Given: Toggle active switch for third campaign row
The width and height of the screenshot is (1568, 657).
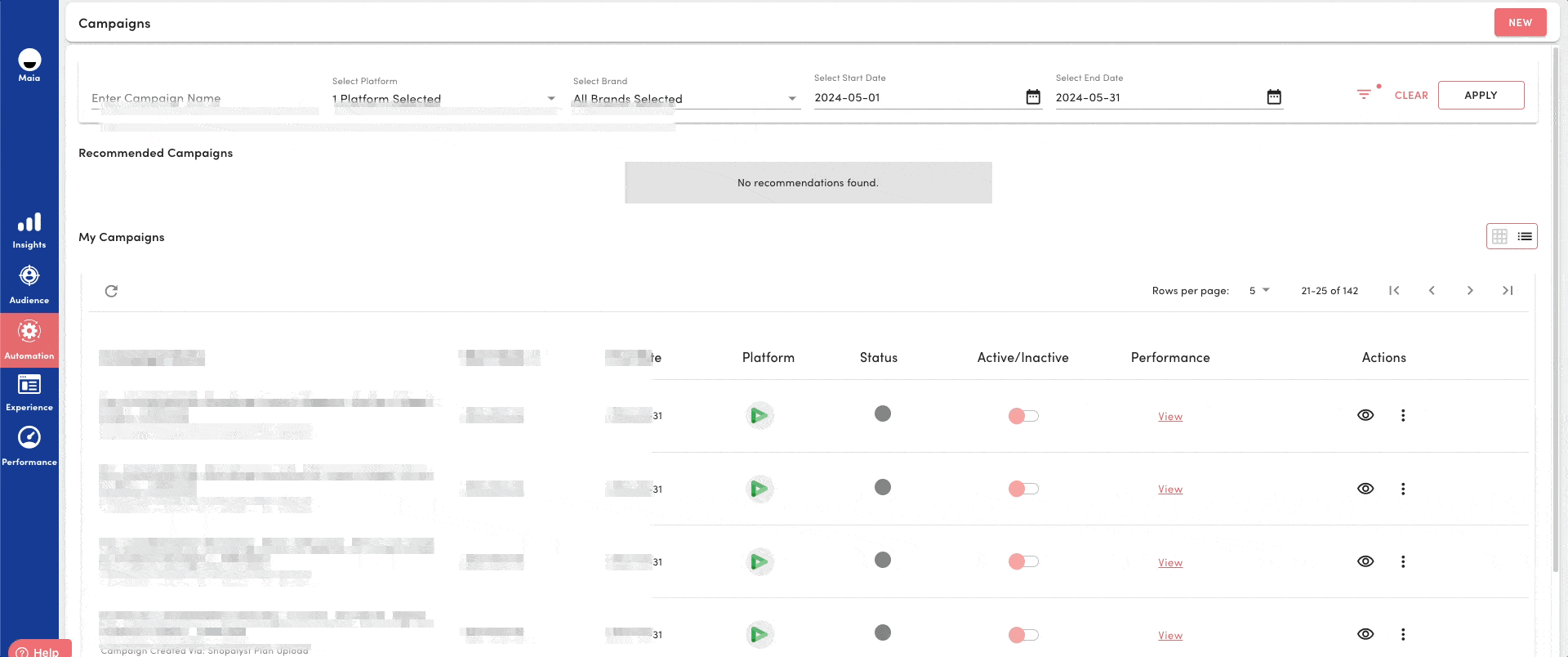Looking at the screenshot, I should point(1023,561).
